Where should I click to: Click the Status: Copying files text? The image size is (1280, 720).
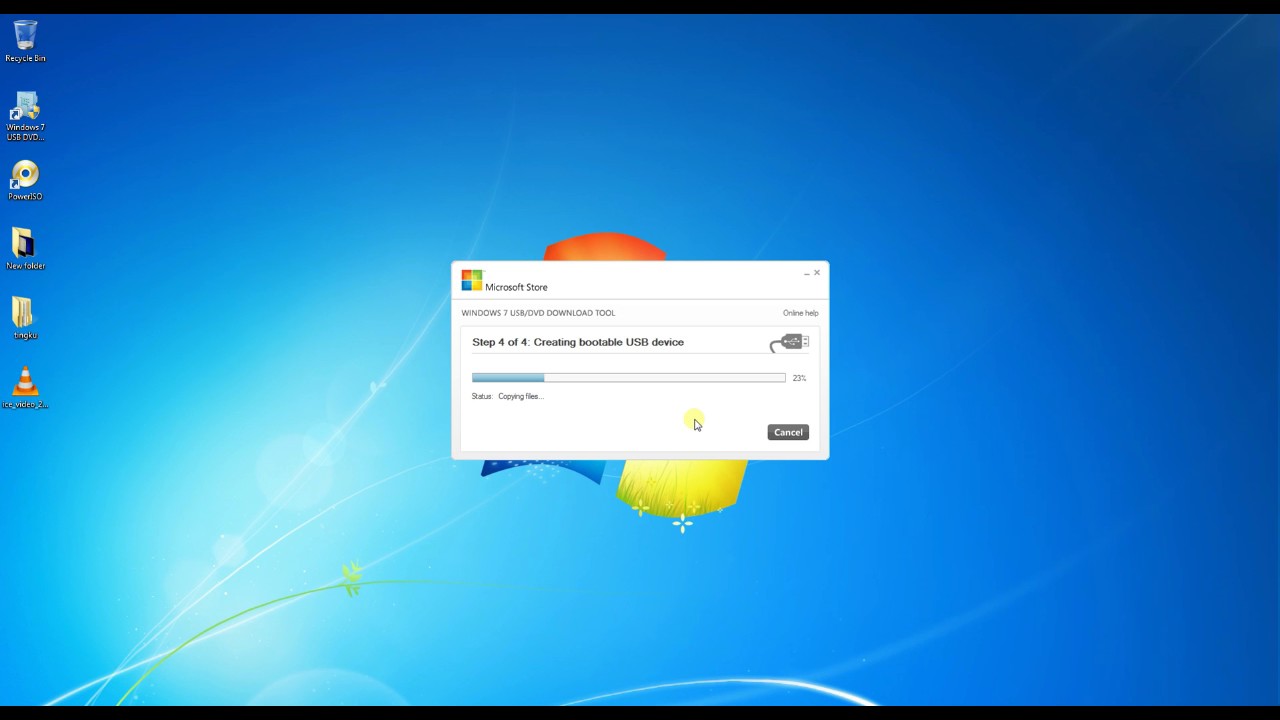507,396
